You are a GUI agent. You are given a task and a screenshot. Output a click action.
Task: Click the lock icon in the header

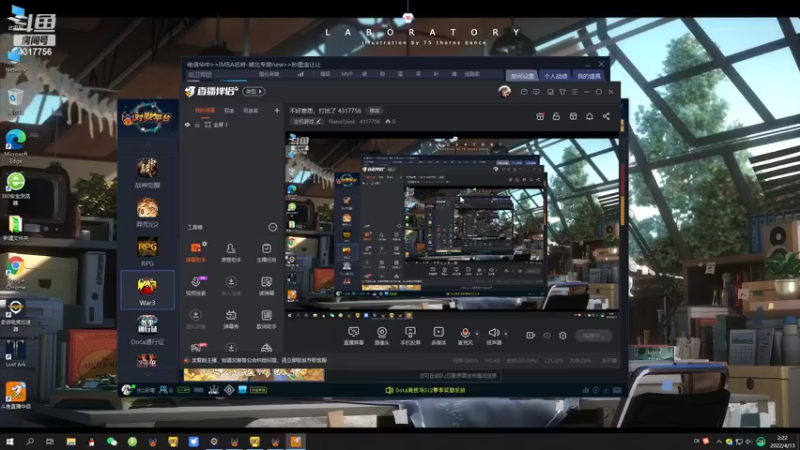click(x=557, y=116)
